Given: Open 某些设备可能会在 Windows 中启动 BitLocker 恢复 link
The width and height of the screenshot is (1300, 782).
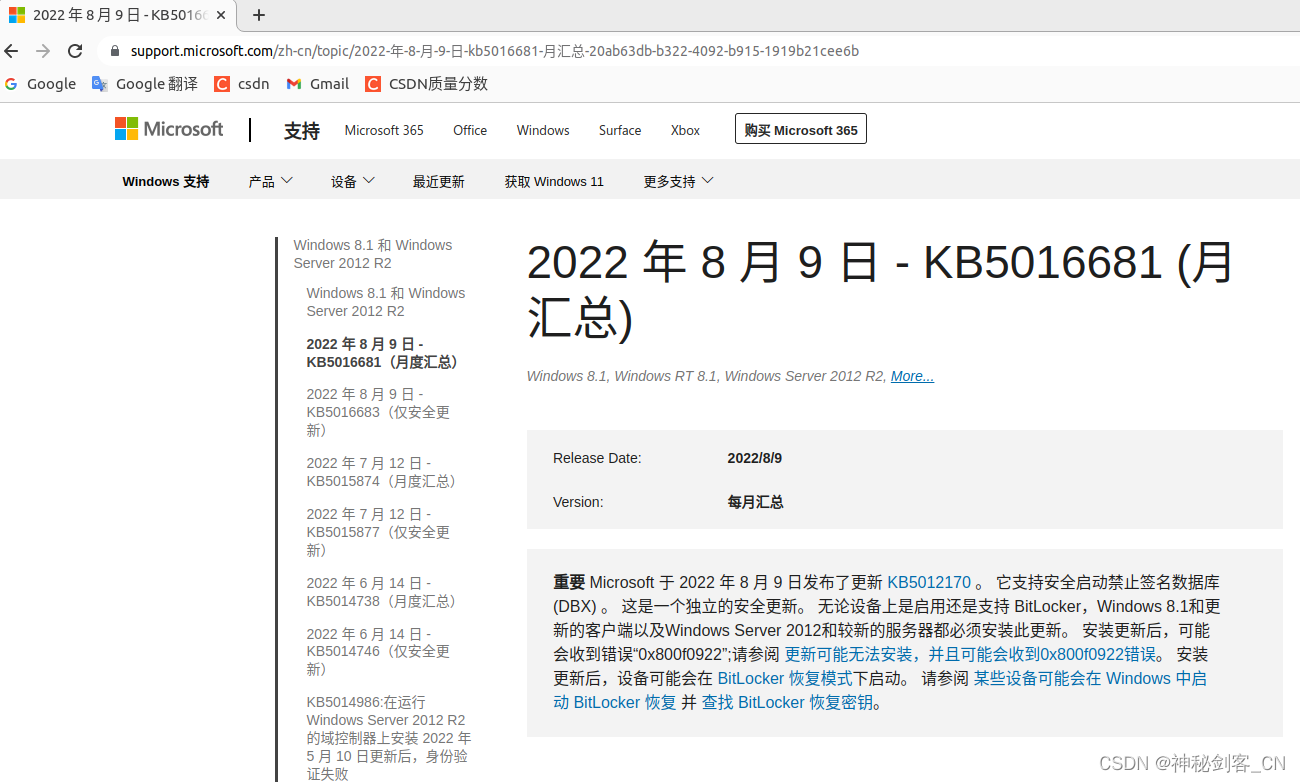Looking at the screenshot, I should coord(880,690).
